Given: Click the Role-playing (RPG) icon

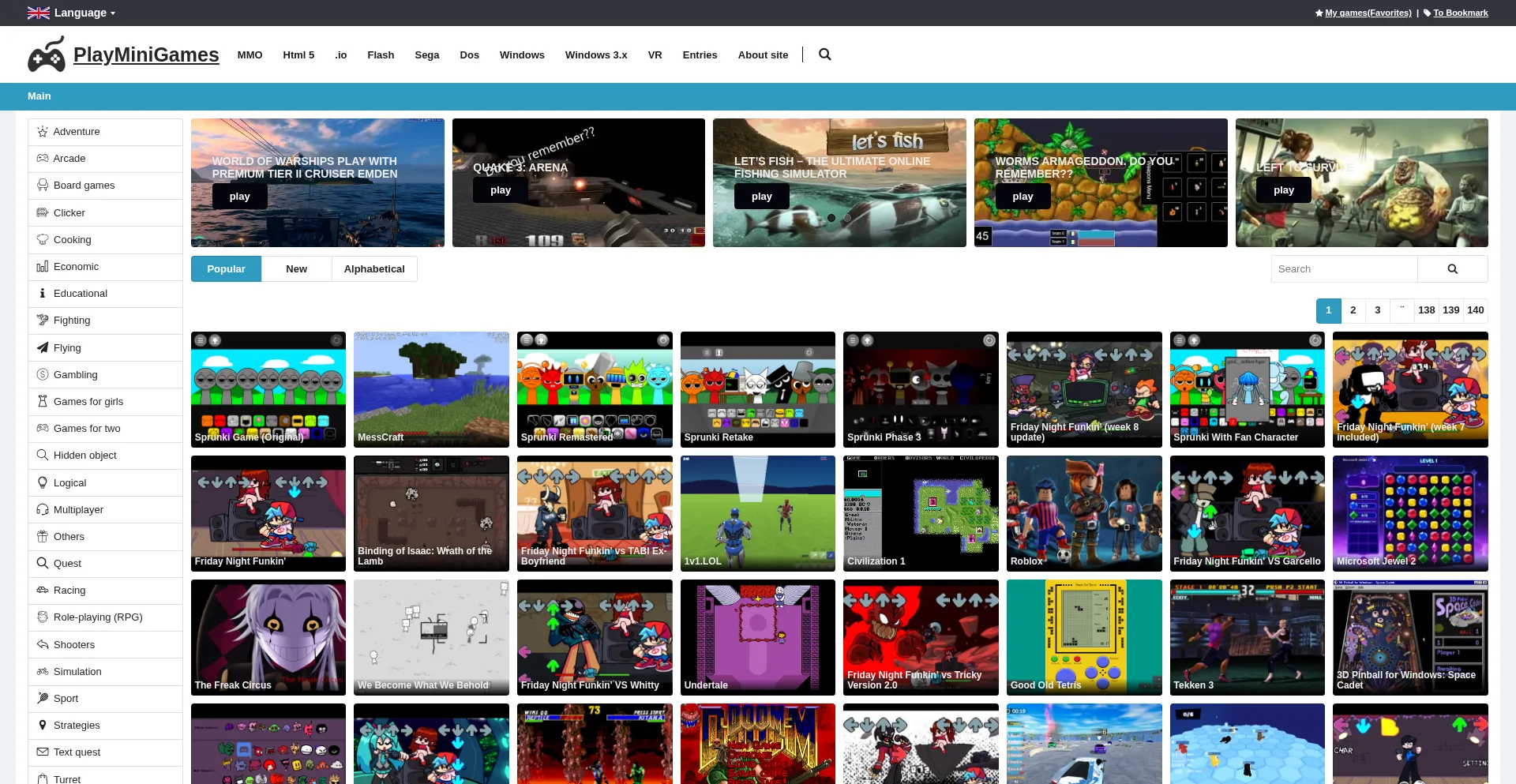Looking at the screenshot, I should coord(43,617).
